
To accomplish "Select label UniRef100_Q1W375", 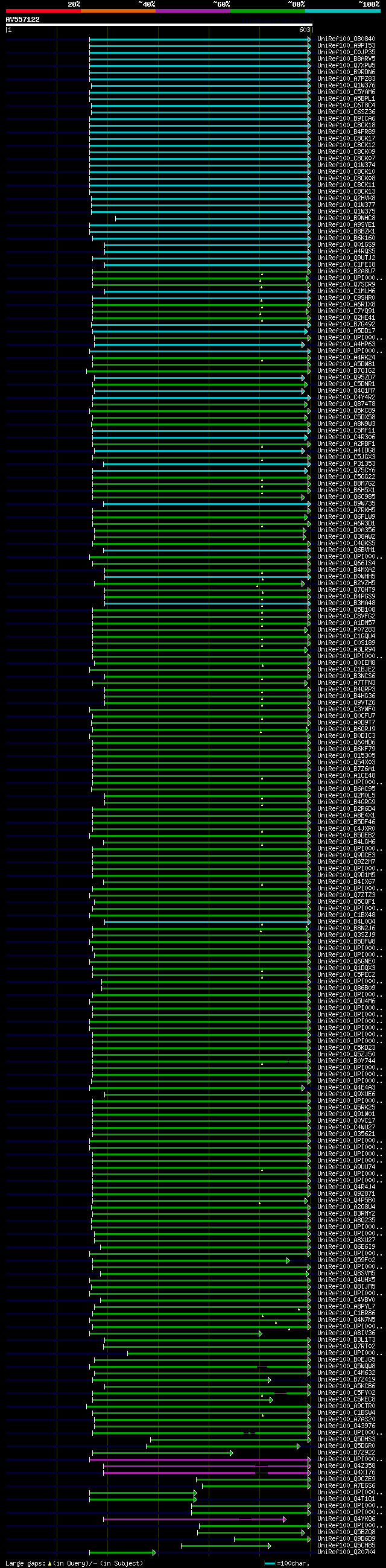I will (346, 212).
